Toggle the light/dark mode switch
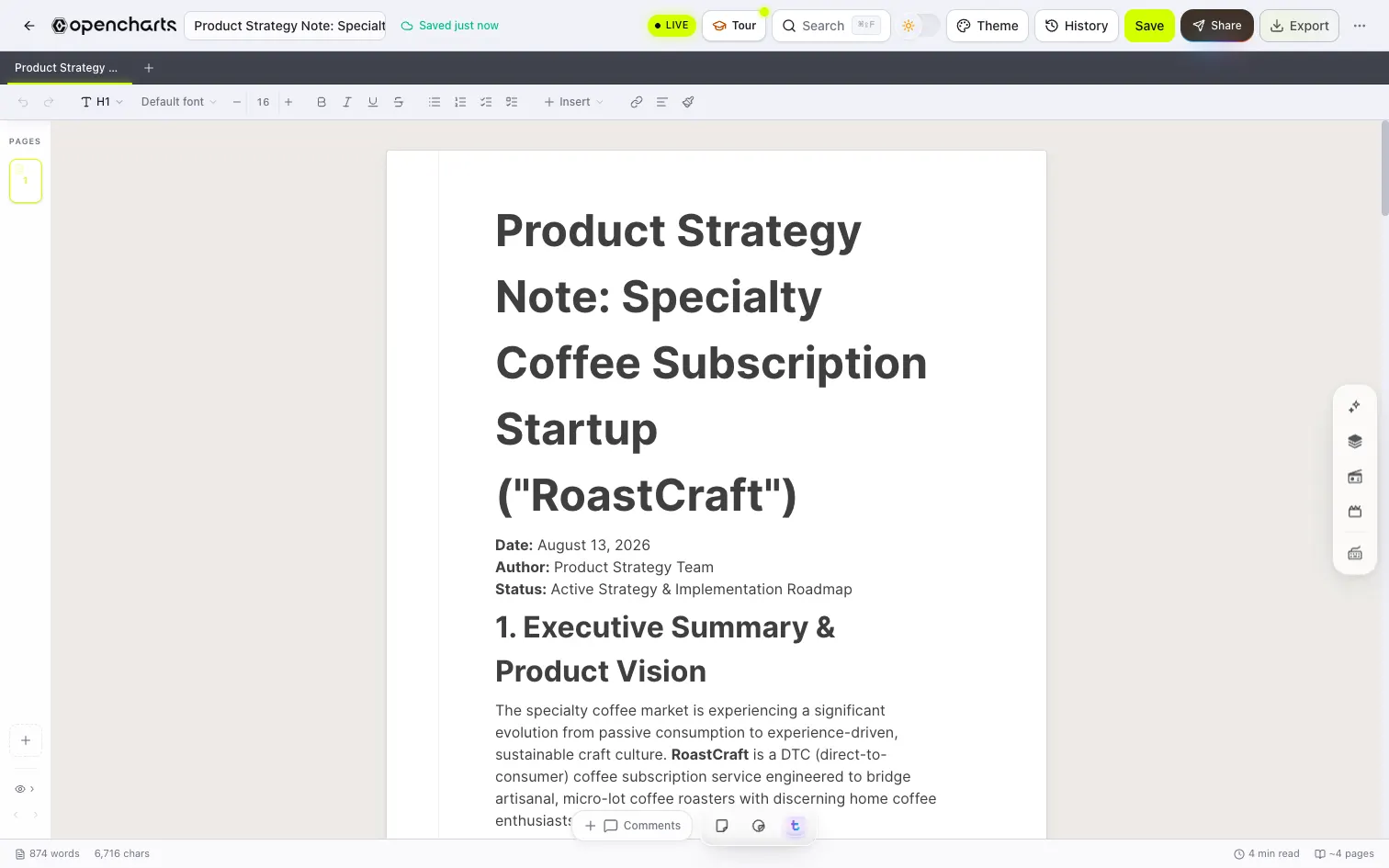 coord(919,26)
